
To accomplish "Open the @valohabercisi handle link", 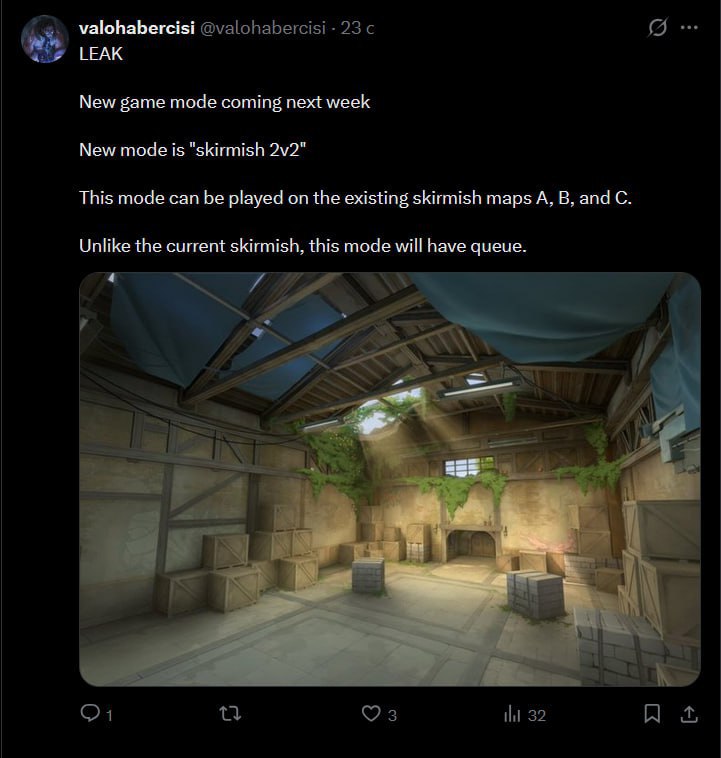I will click(x=263, y=28).
